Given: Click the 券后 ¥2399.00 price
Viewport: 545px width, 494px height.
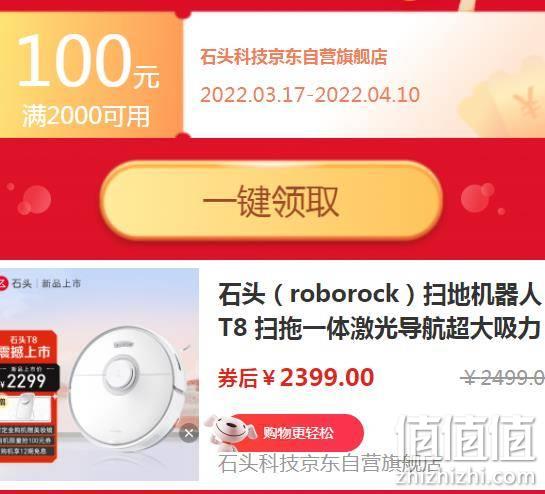Looking at the screenshot, I should pos(296,378).
